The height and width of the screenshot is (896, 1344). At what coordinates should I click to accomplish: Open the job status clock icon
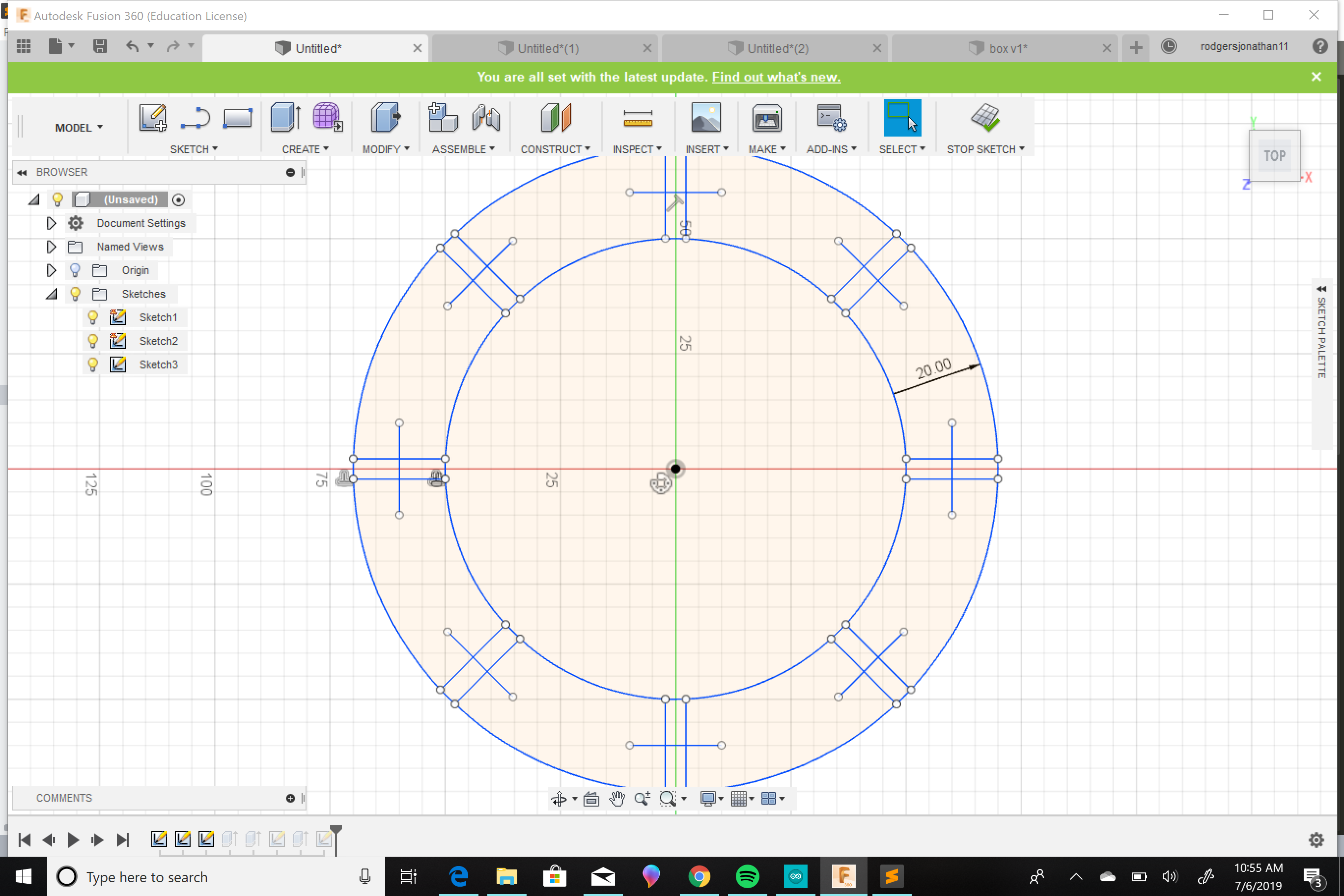pos(1169,46)
